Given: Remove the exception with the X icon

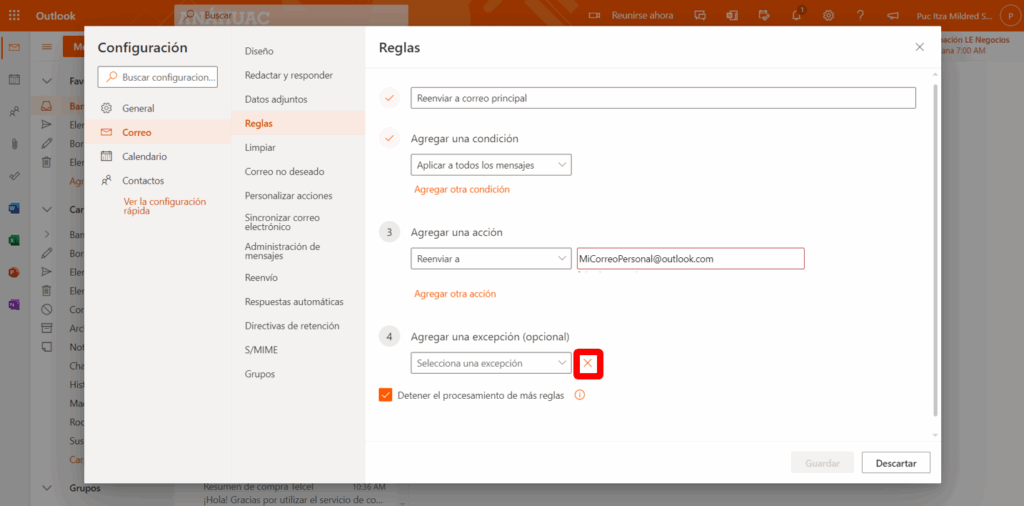Looking at the screenshot, I should [588, 363].
